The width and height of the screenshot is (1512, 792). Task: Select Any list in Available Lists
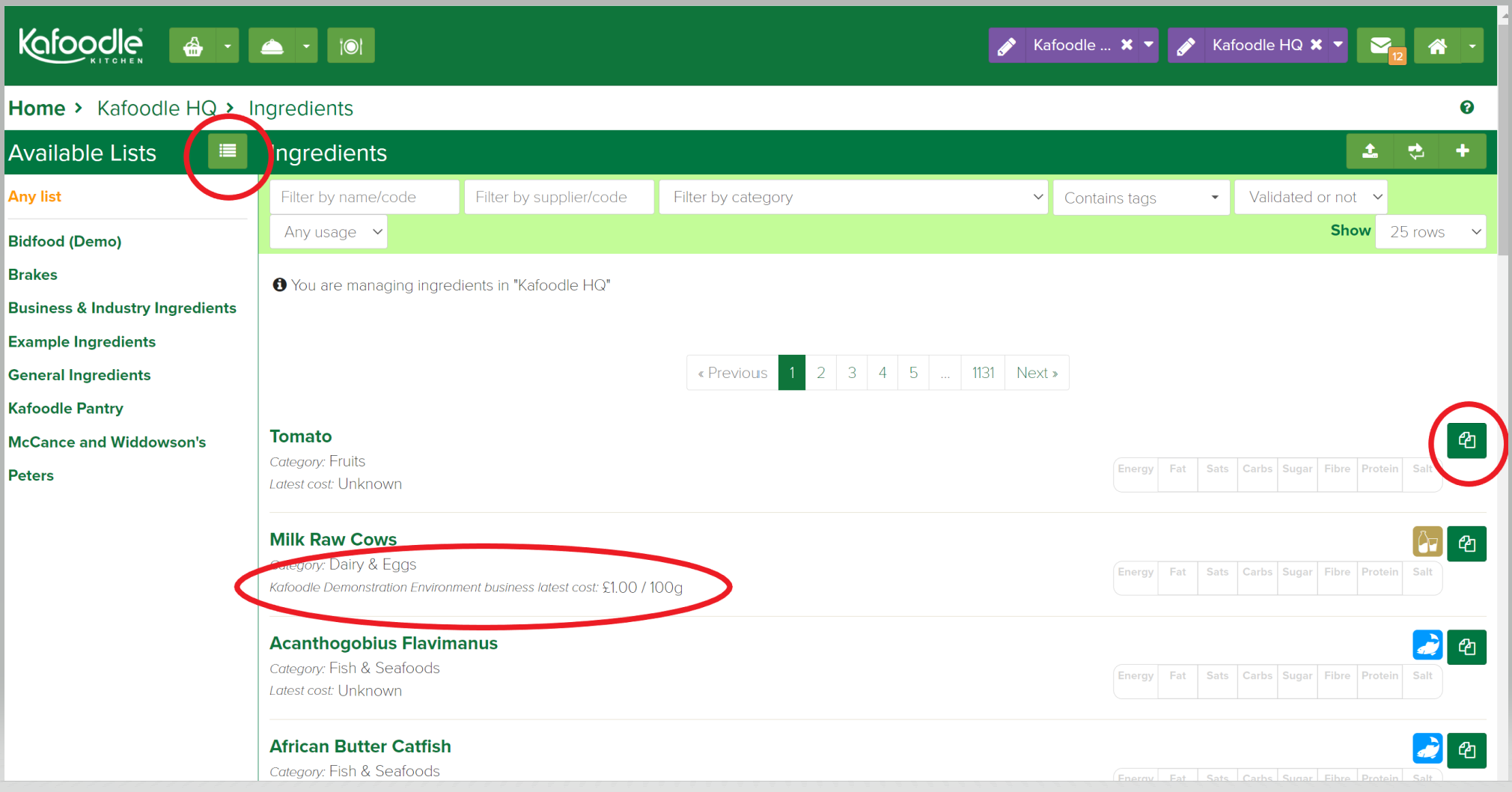click(x=34, y=196)
